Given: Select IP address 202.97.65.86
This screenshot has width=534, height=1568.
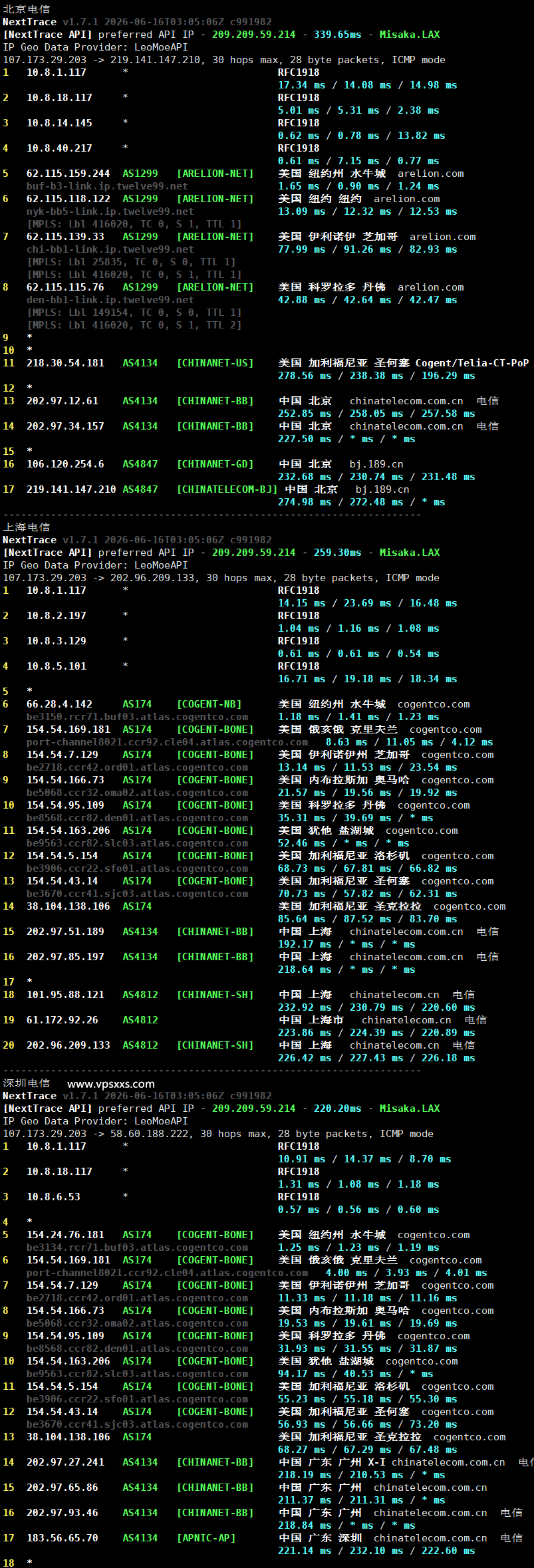Looking at the screenshot, I should tap(63, 1487).
